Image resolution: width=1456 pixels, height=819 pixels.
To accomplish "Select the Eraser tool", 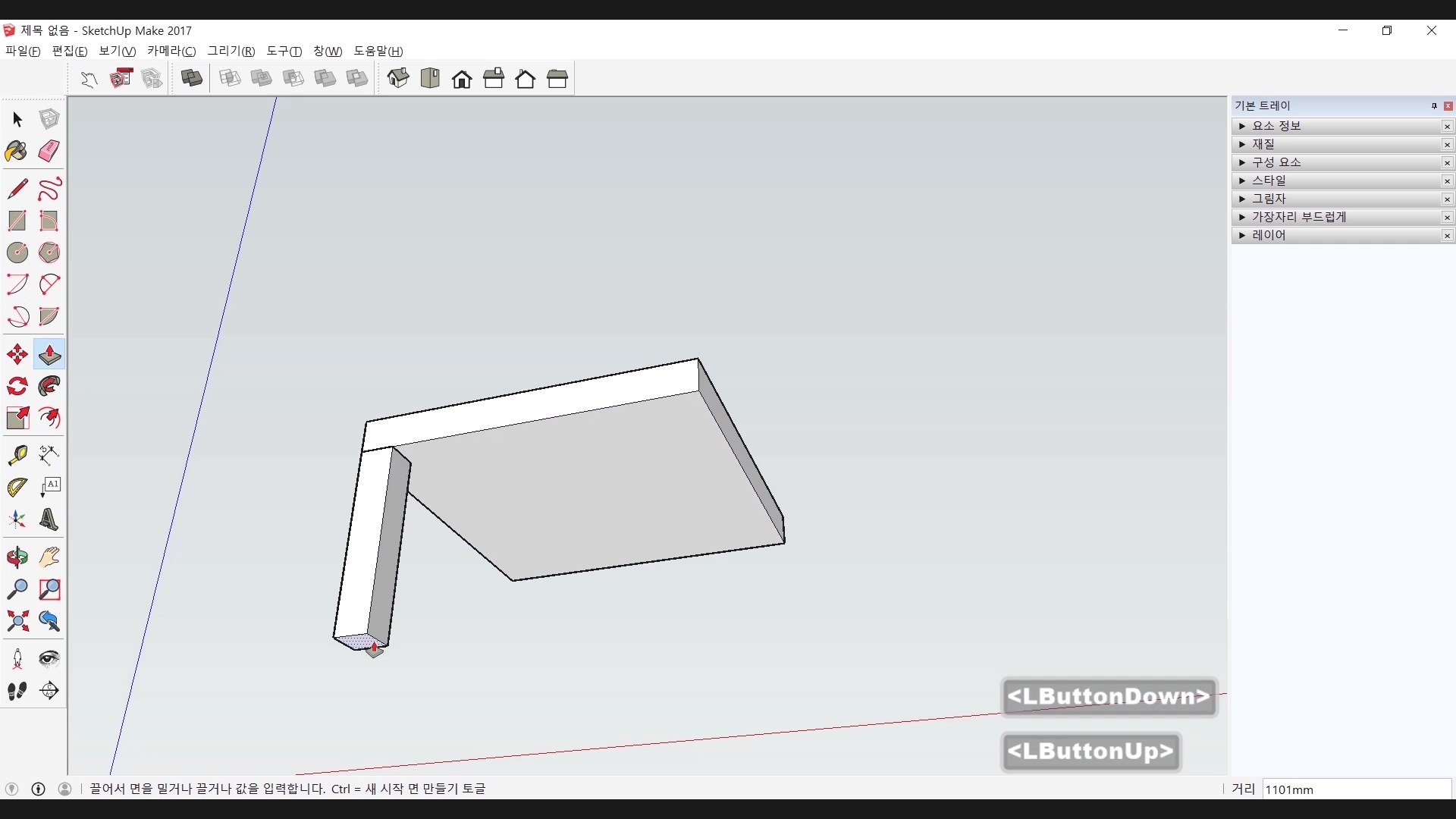I will point(49,151).
